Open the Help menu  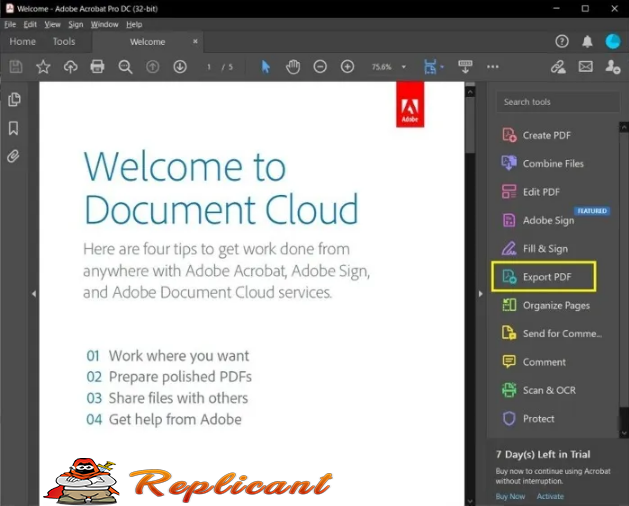point(134,24)
